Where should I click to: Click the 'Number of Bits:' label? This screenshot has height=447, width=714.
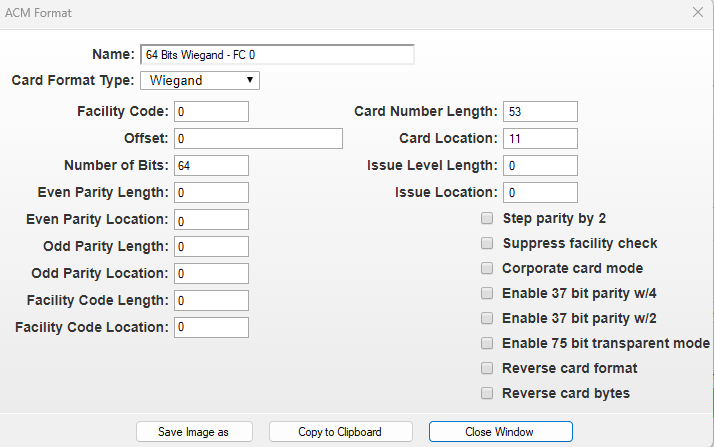point(116,165)
